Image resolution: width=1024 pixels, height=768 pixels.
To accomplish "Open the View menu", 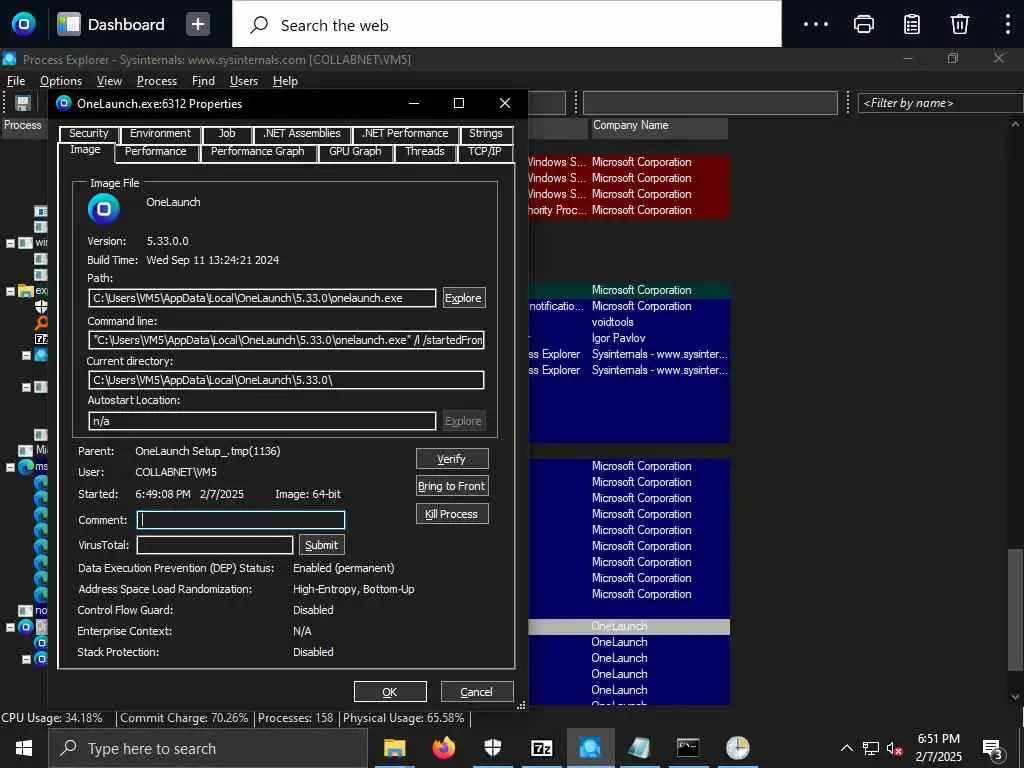I will 109,81.
